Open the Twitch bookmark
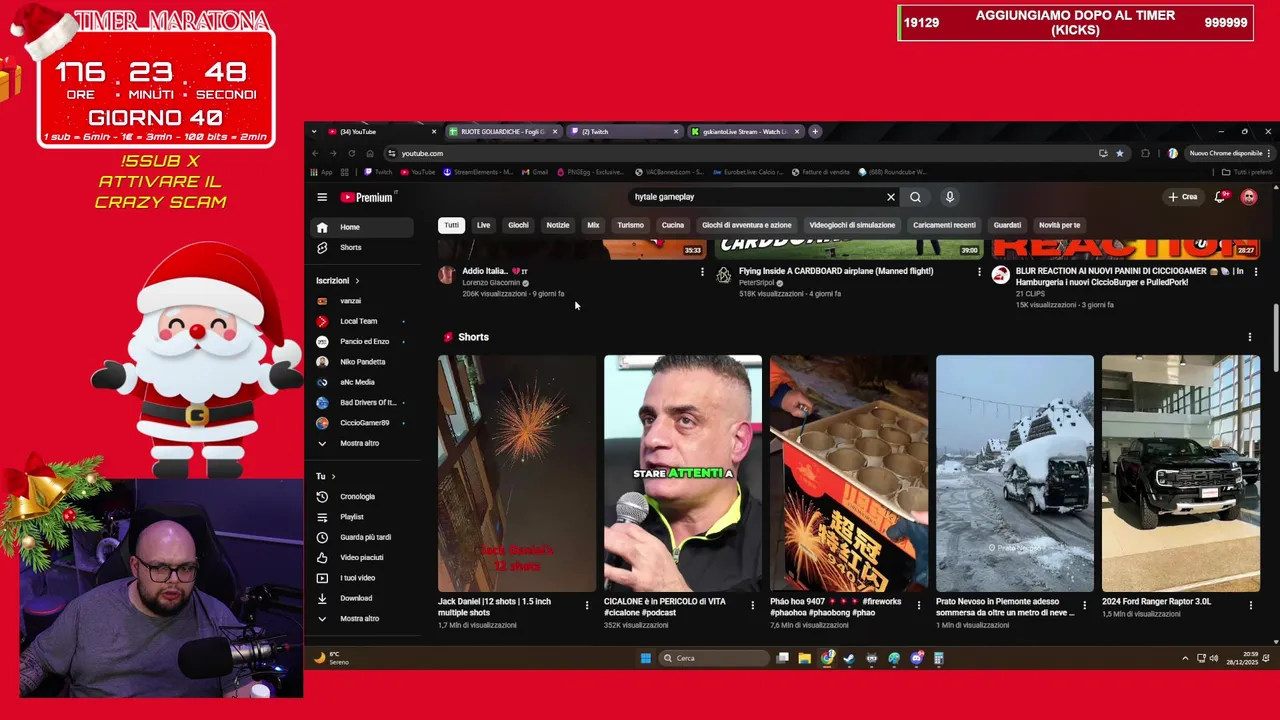The height and width of the screenshot is (720, 1280). (x=378, y=172)
